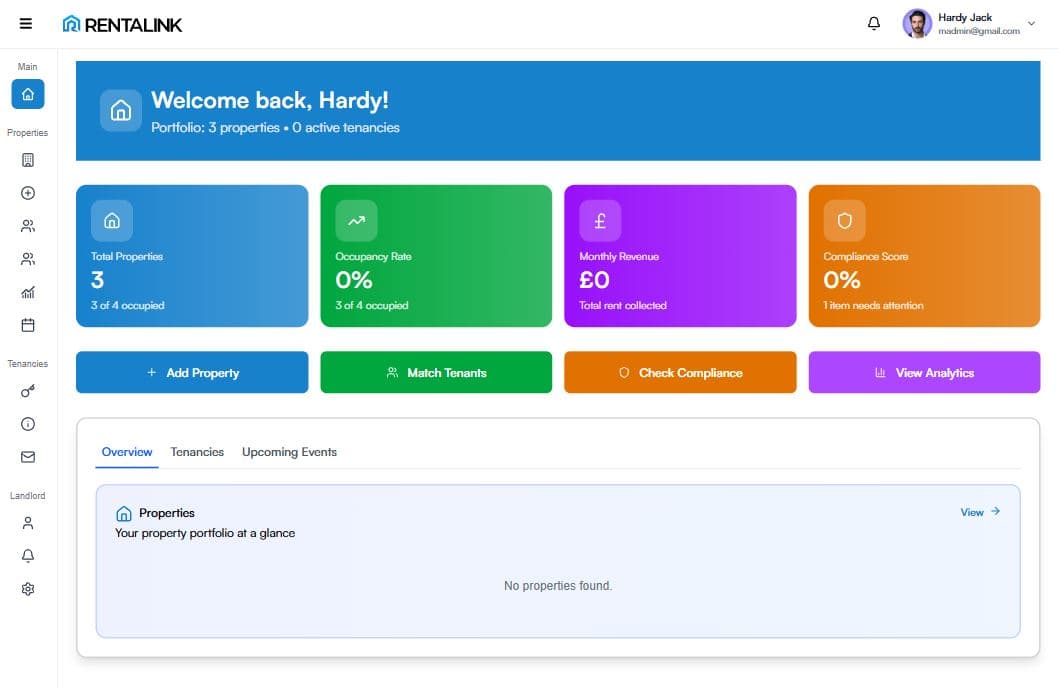The width and height of the screenshot is (1058, 689).
Task: Open the calendar icon in sidebar
Action: click(x=28, y=325)
